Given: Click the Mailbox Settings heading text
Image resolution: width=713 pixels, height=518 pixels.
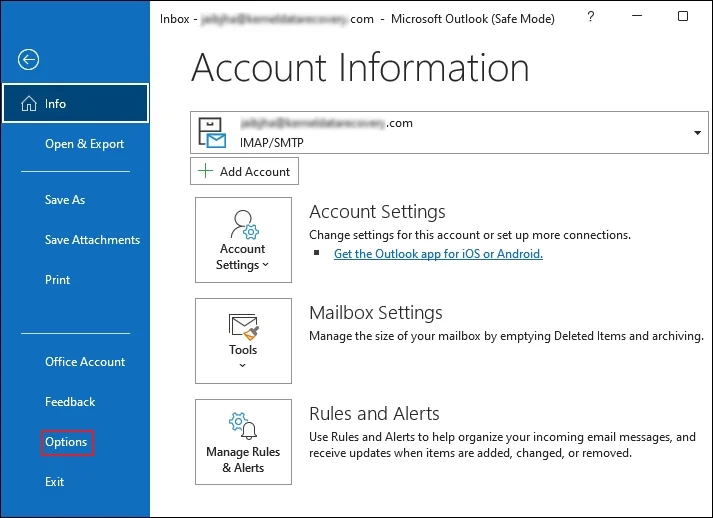Looking at the screenshot, I should click(376, 312).
